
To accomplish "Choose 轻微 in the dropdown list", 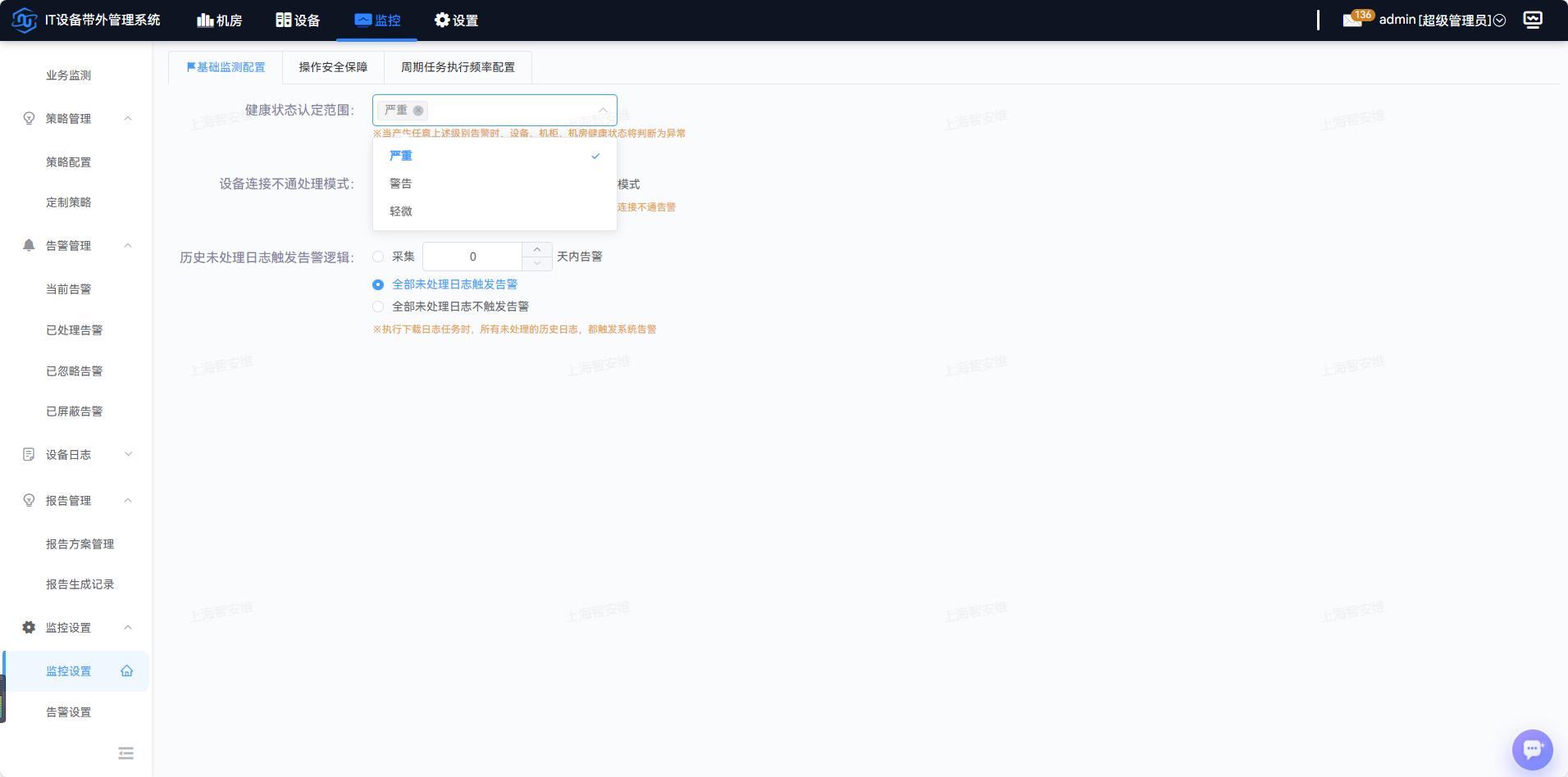I will [x=495, y=211].
